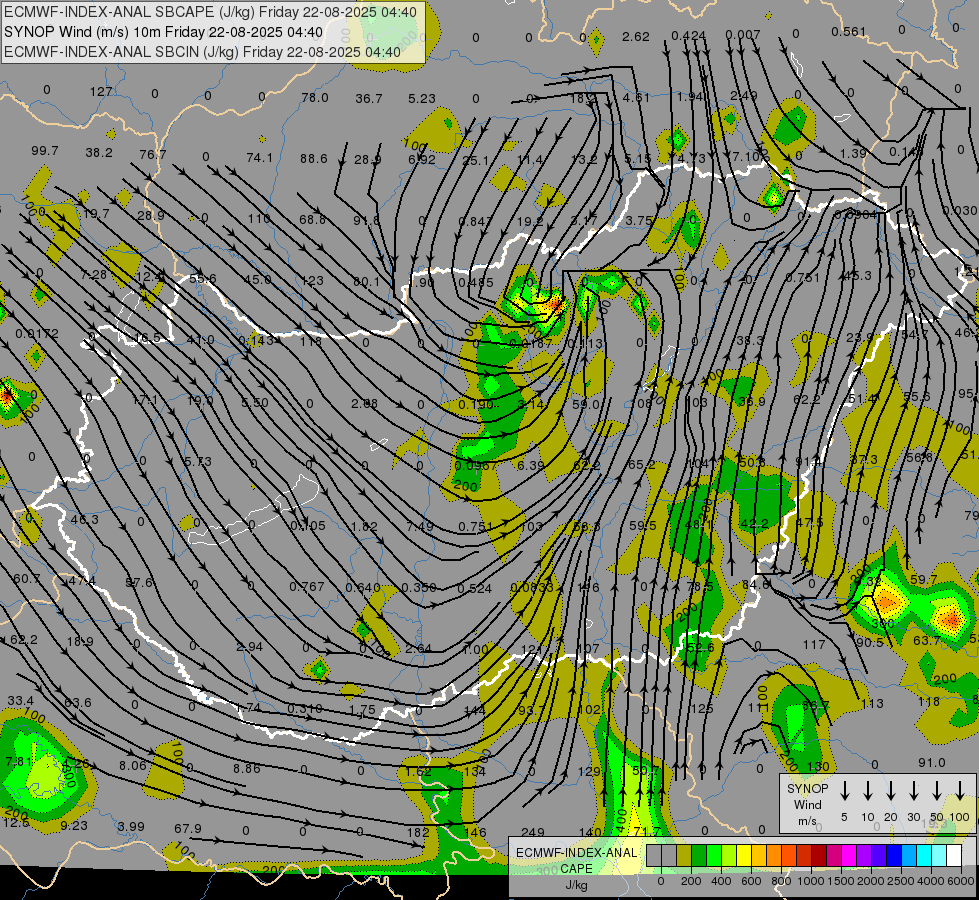
Task: Click the map value 249
Action: pos(533,832)
